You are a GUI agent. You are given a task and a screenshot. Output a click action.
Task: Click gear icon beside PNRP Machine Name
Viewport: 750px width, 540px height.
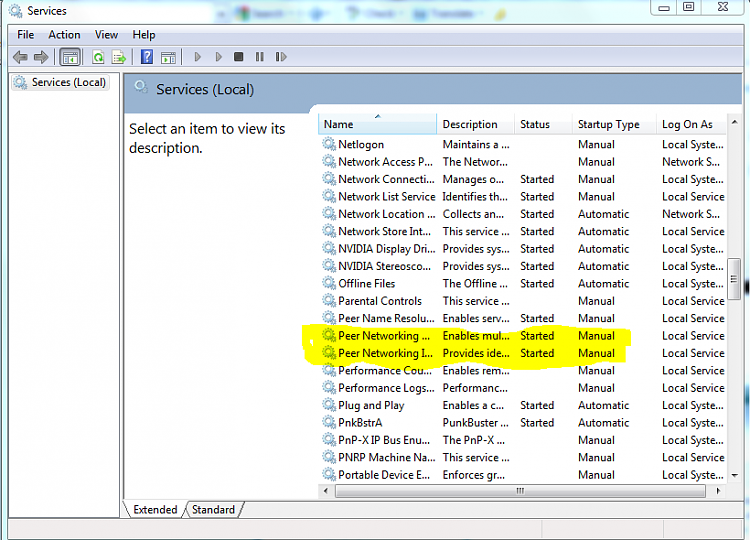click(329, 457)
